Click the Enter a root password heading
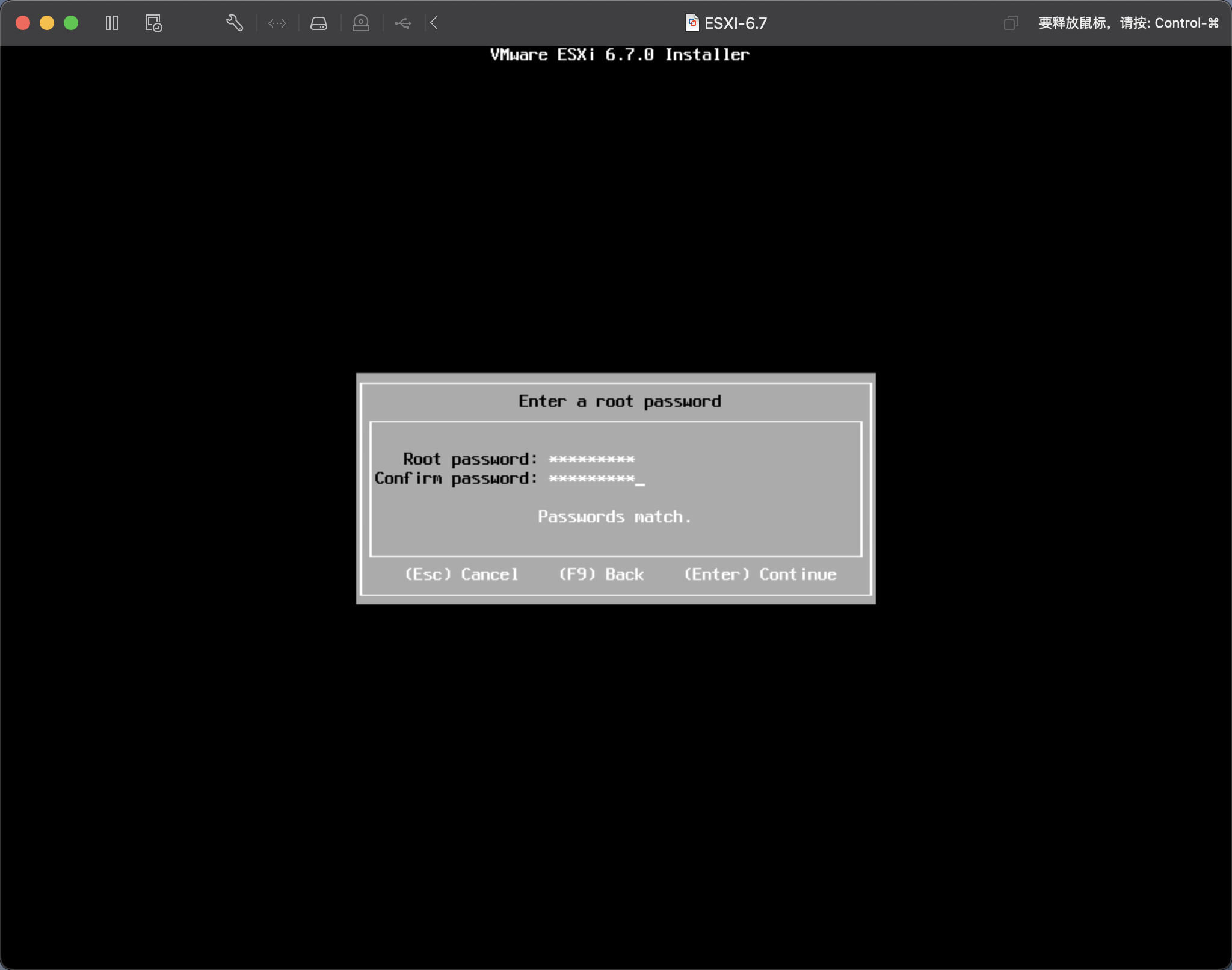 point(620,401)
